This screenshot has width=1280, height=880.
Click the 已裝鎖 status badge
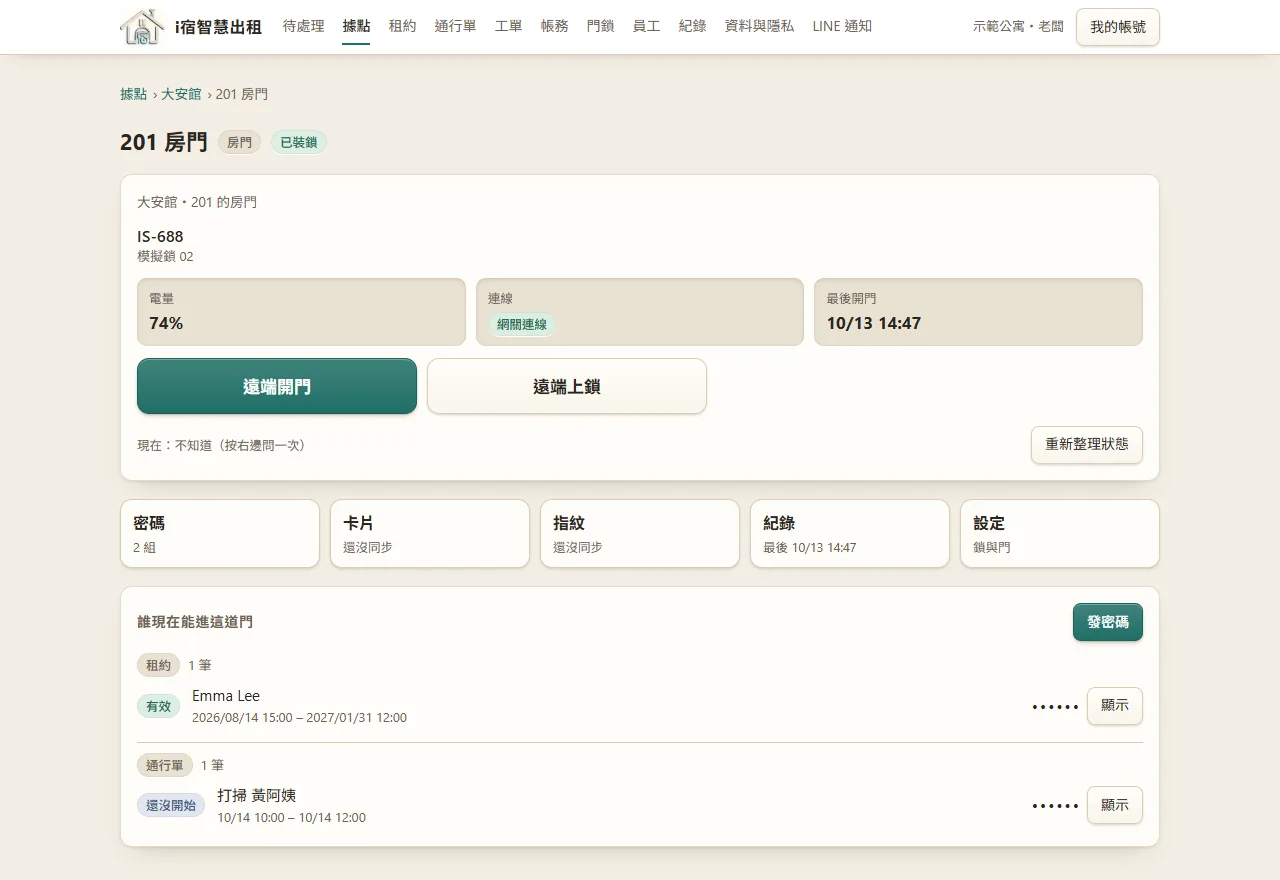point(299,143)
